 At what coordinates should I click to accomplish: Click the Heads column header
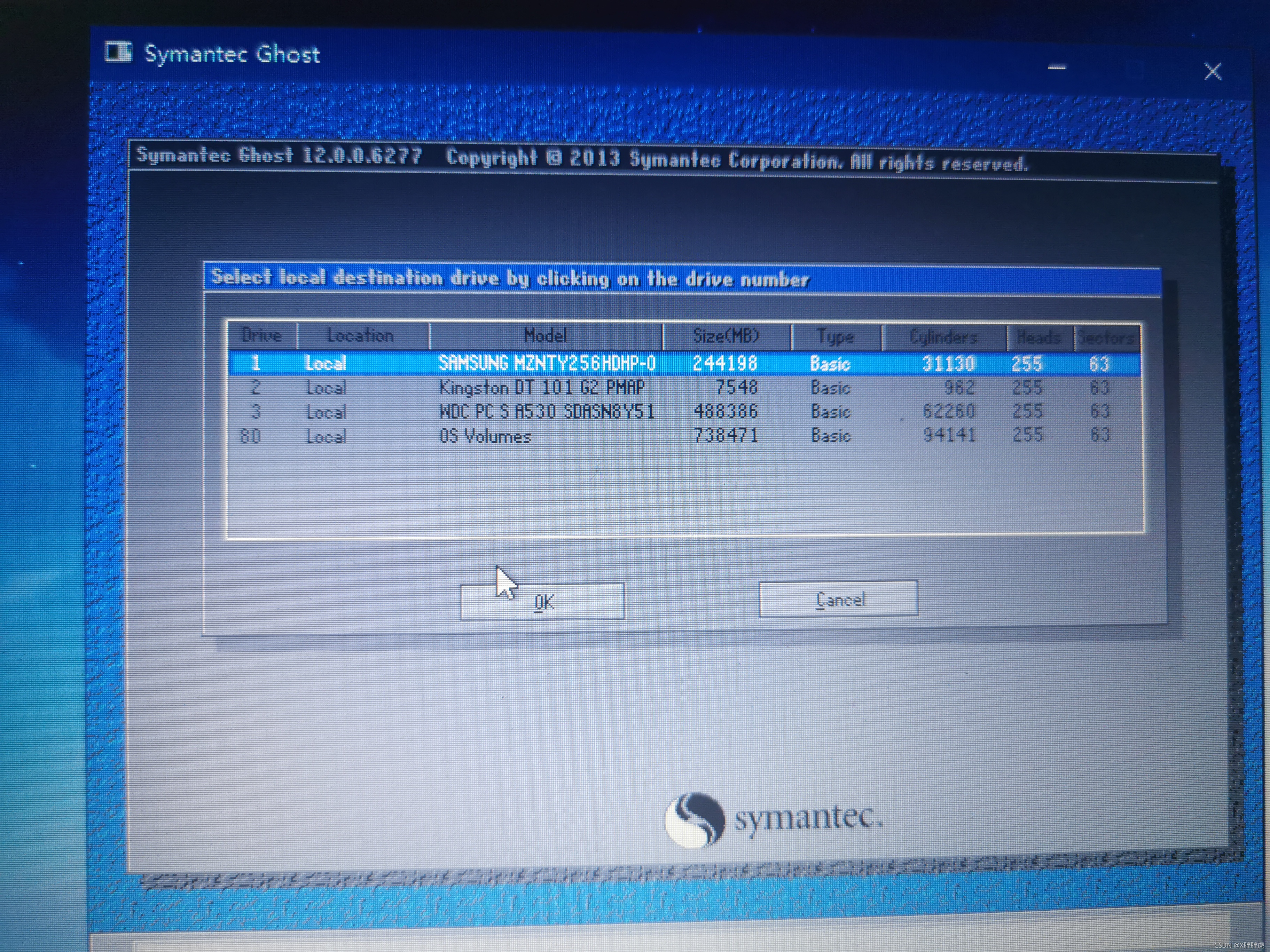point(1038,338)
